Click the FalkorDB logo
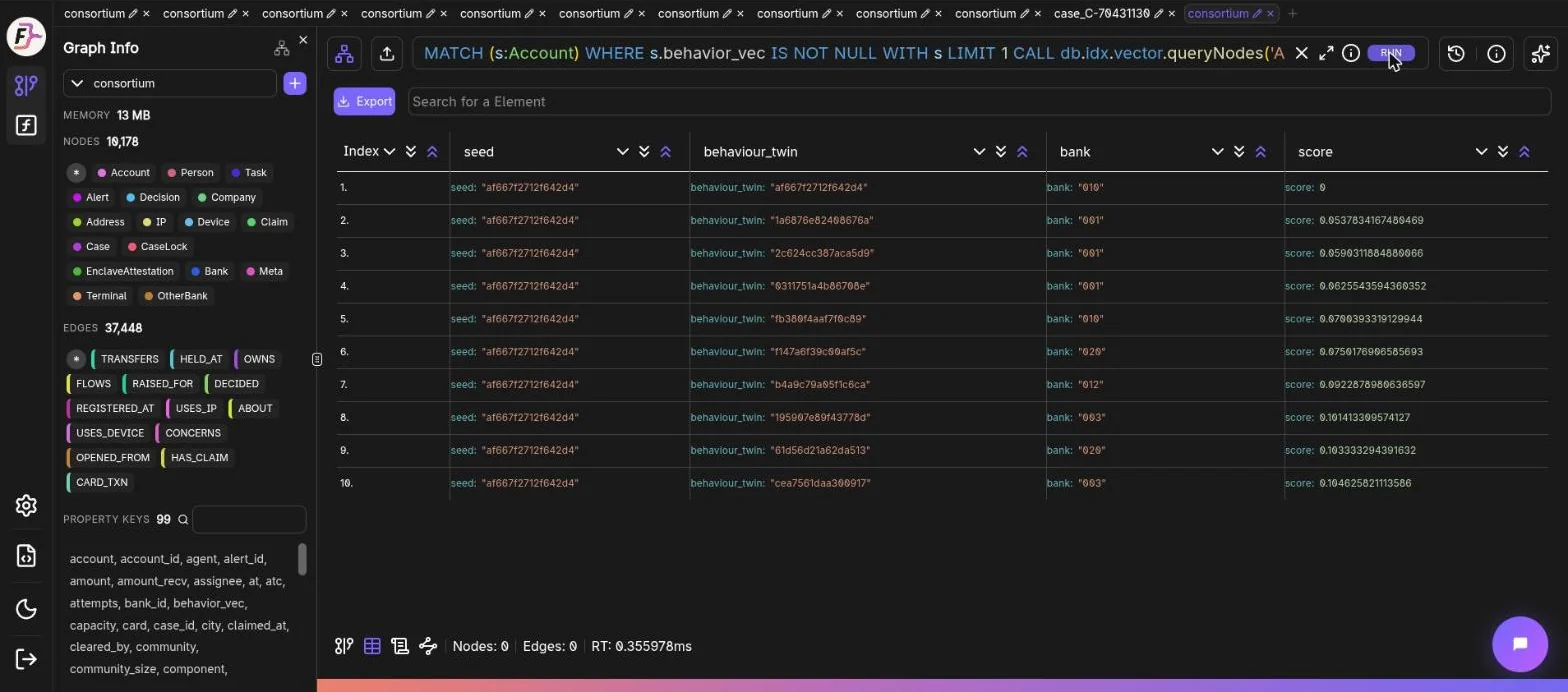The image size is (1568, 692). (26, 37)
